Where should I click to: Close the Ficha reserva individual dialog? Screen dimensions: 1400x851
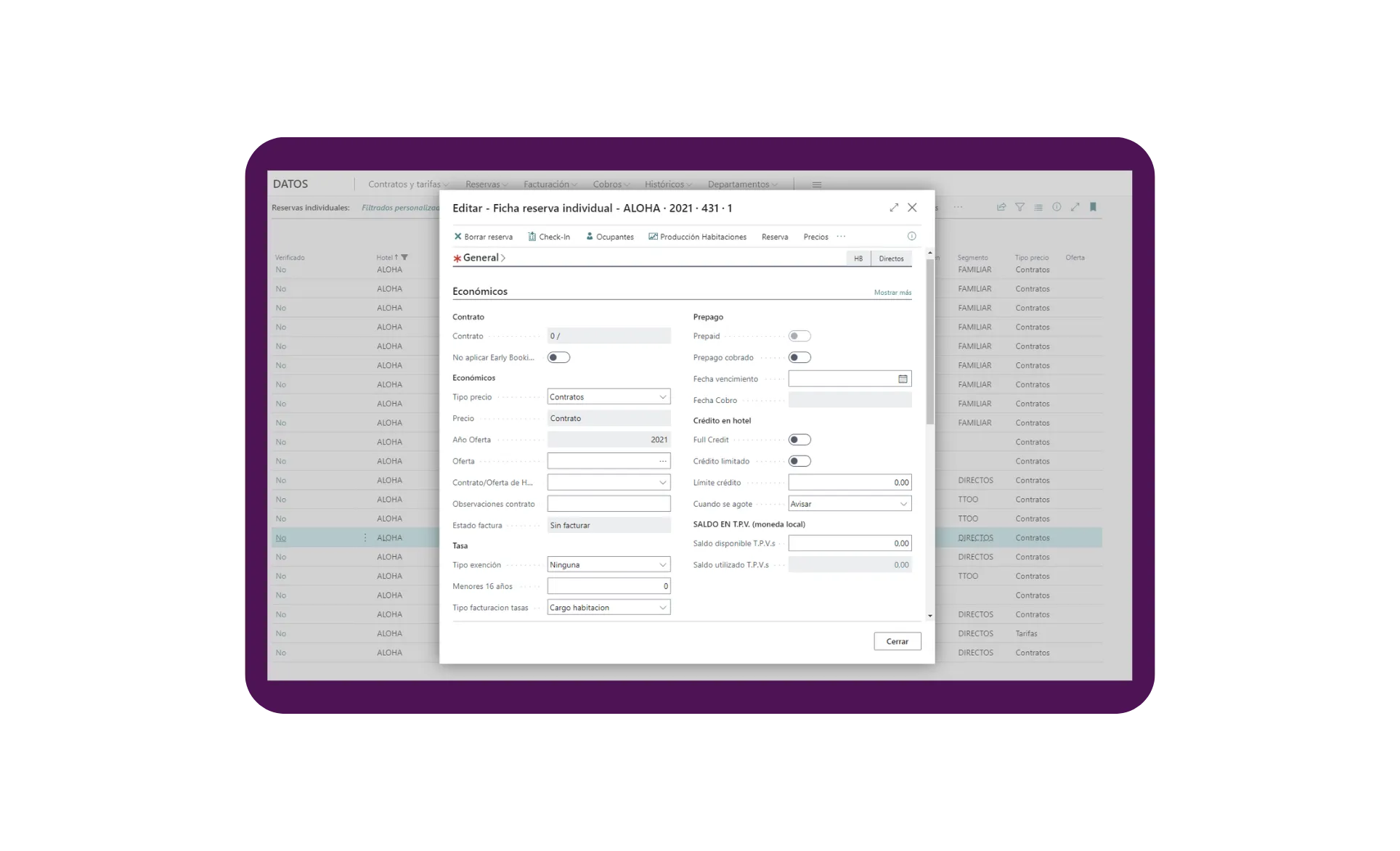913,208
